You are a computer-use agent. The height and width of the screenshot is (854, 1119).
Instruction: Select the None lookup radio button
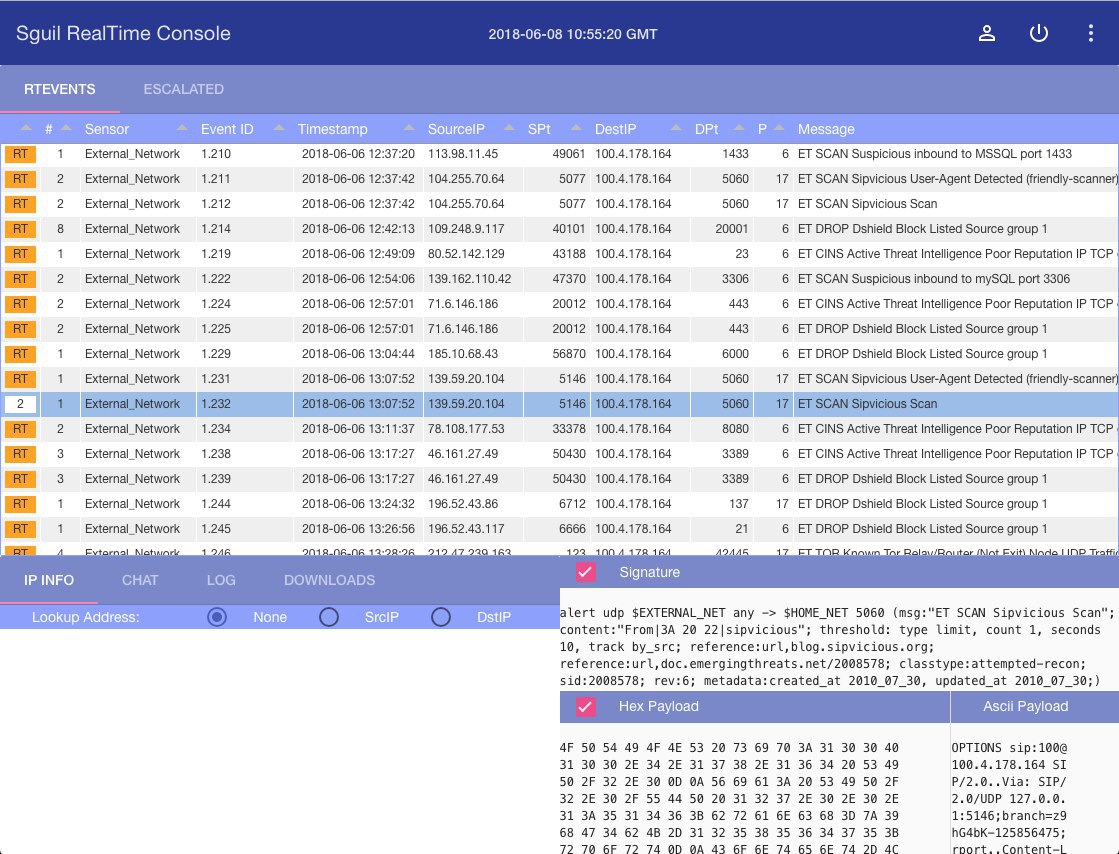click(x=217, y=617)
